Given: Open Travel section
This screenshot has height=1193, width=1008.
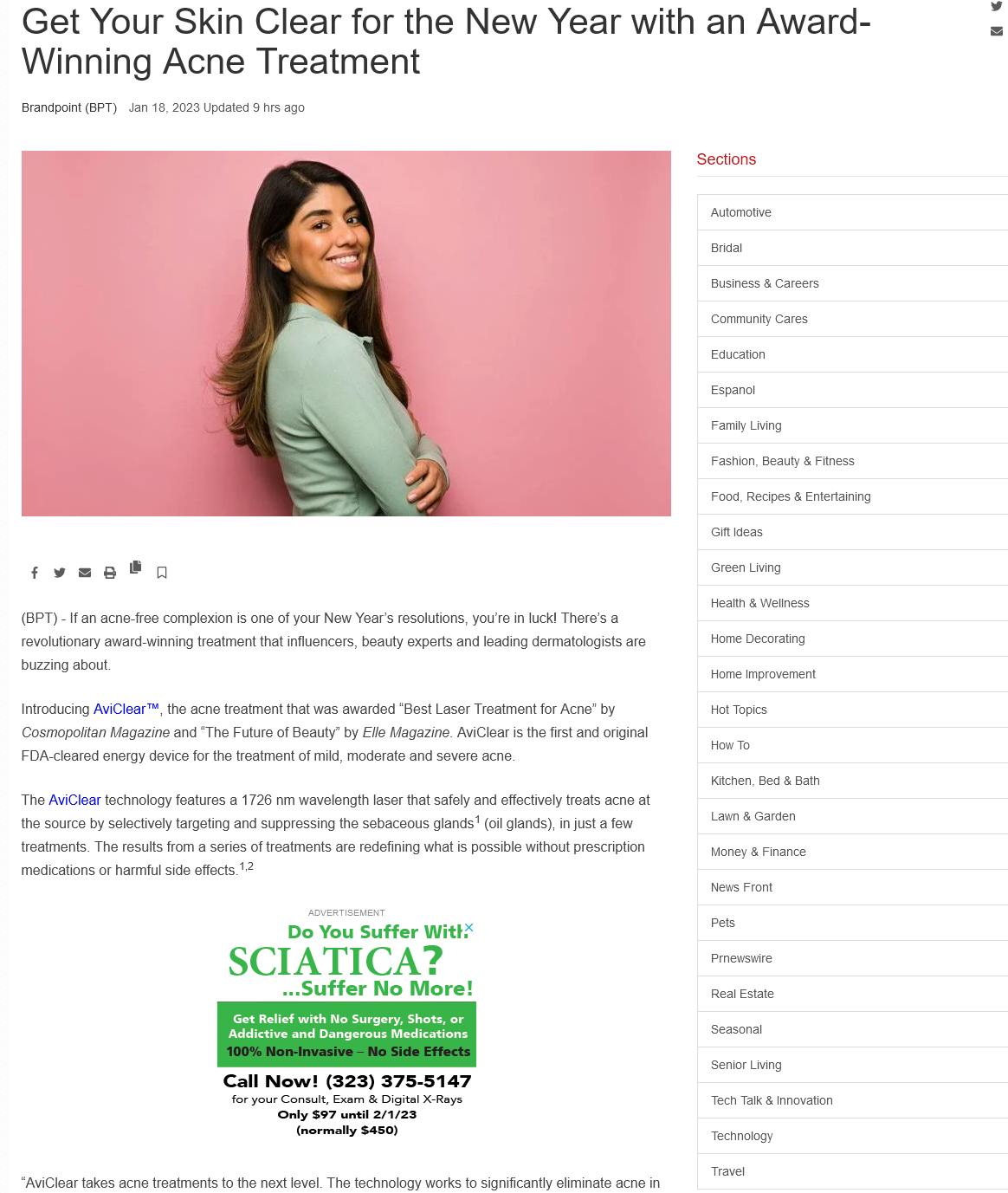Looking at the screenshot, I should [x=852, y=1171].
